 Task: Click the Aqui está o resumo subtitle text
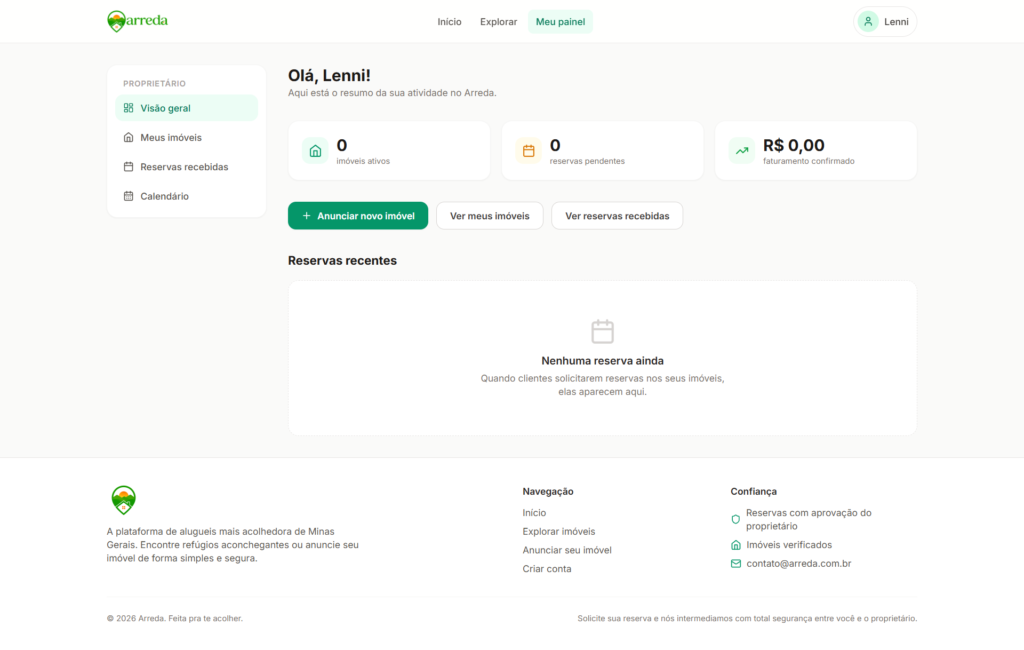[392, 93]
